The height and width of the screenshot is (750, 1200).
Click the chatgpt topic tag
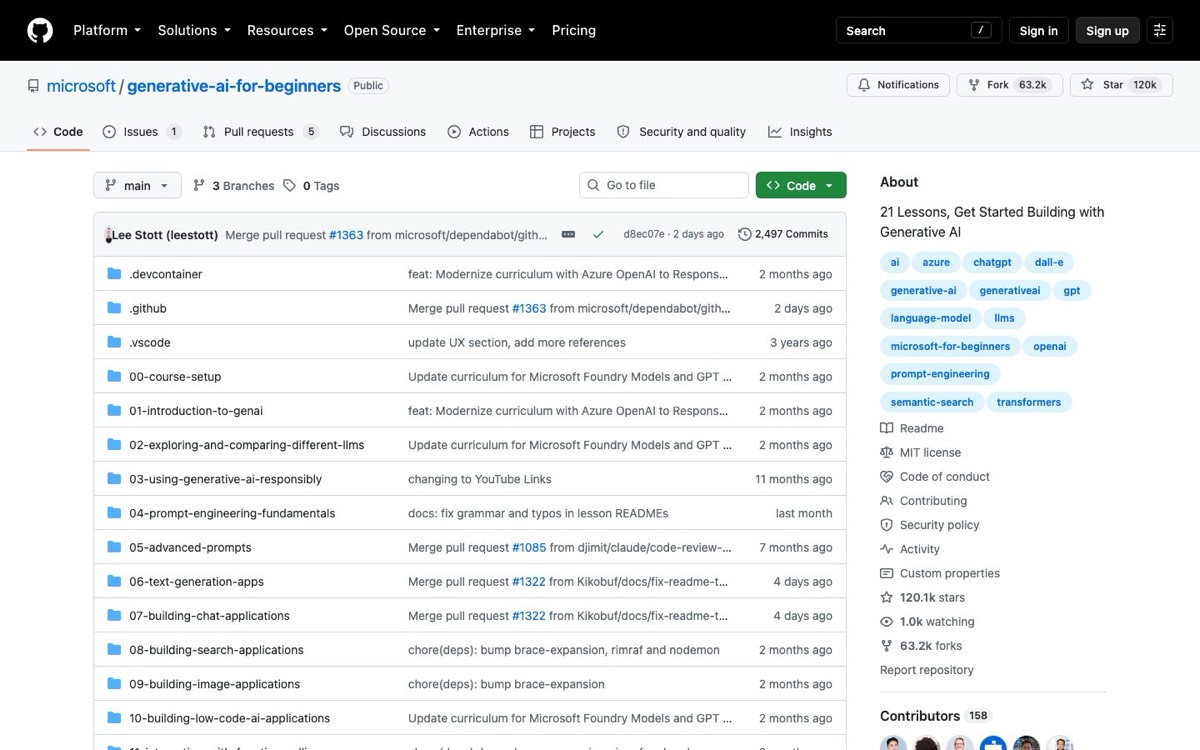click(x=992, y=262)
